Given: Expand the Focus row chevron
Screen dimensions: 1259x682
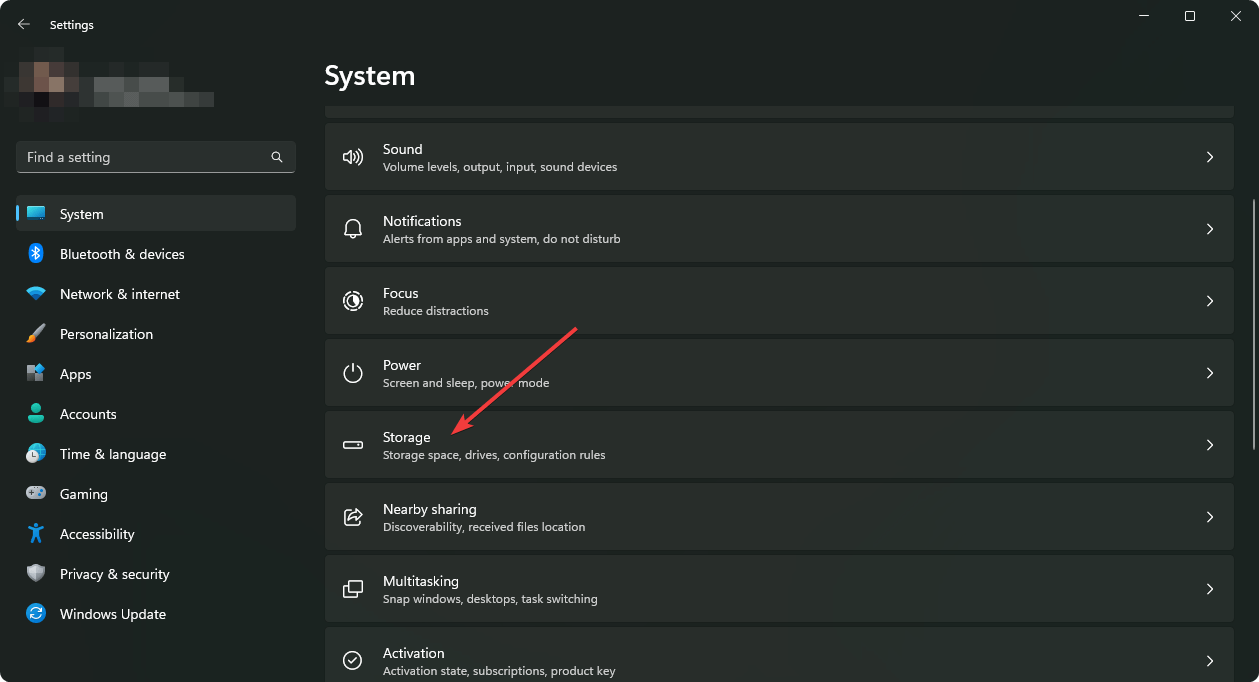Looking at the screenshot, I should (1210, 301).
